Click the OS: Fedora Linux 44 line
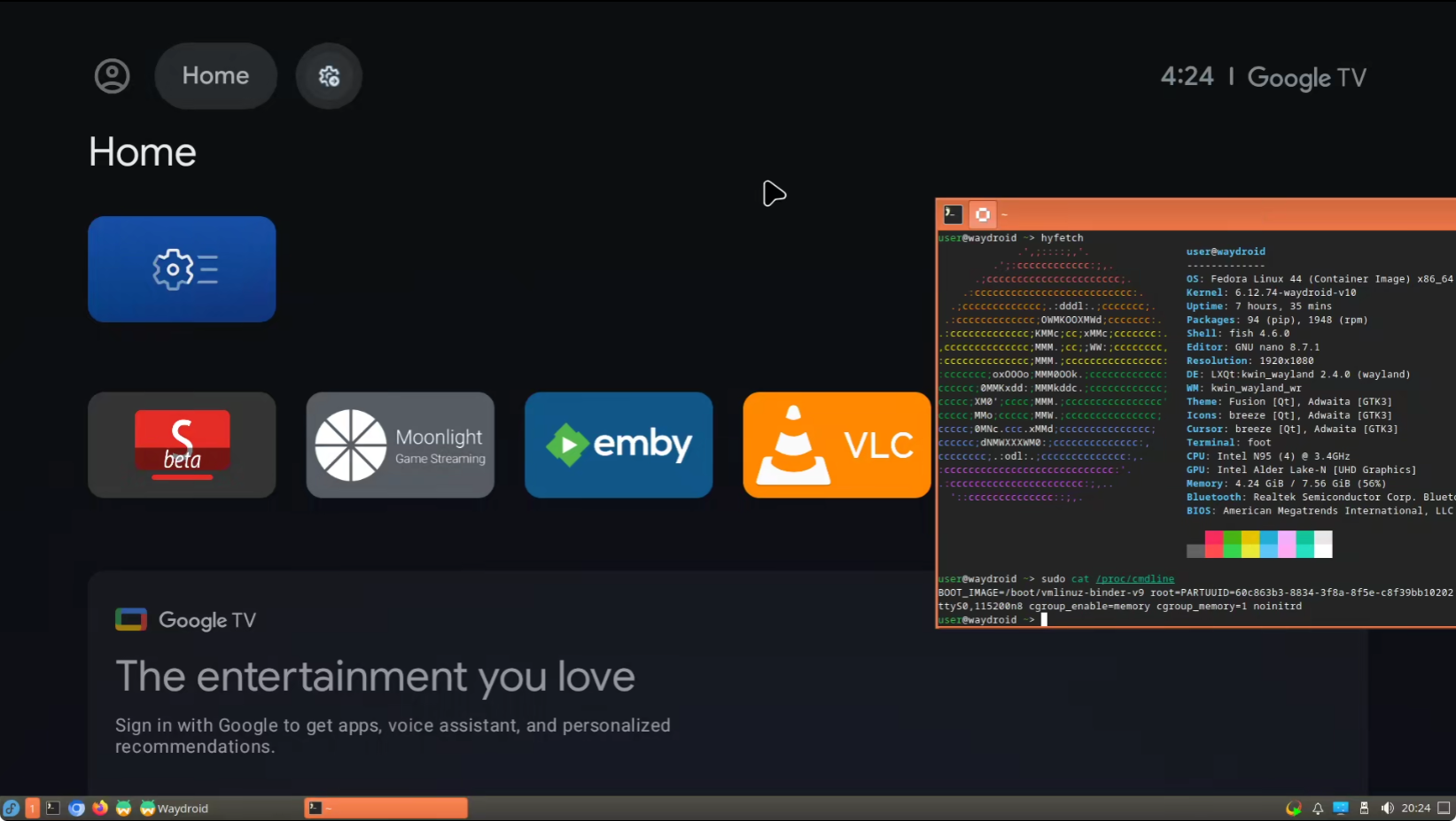This screenshot has height=821, width=1456. pos(1320,279)
